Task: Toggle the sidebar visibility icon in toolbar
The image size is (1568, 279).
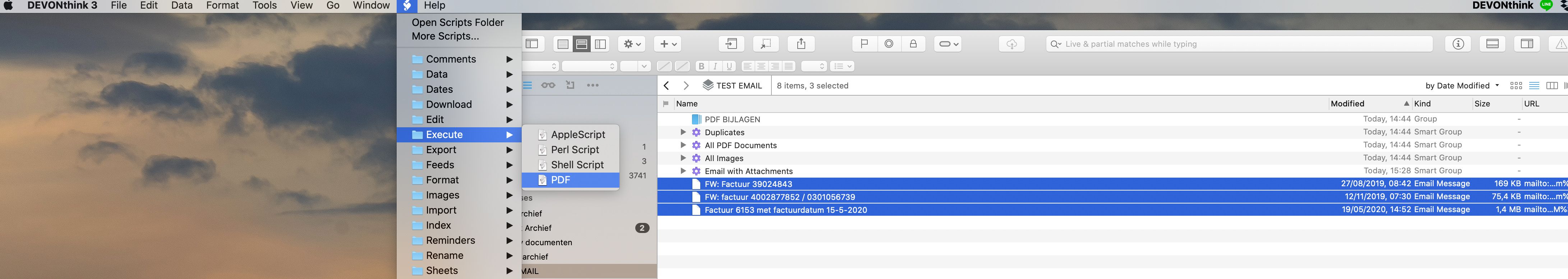Action: click(532, 44)
